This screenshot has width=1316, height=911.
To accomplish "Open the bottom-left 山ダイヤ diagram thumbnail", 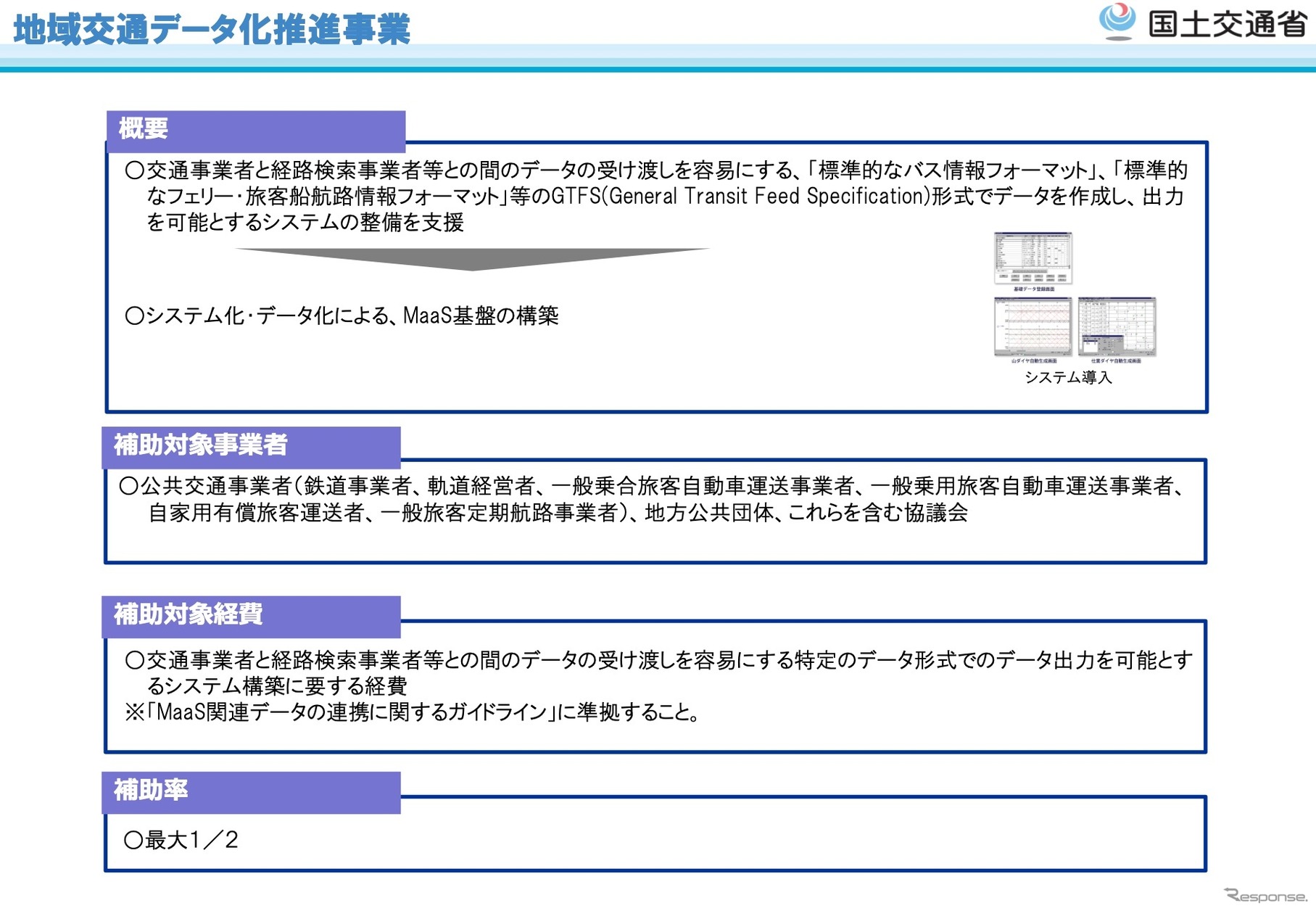I will coord(1032,326).
